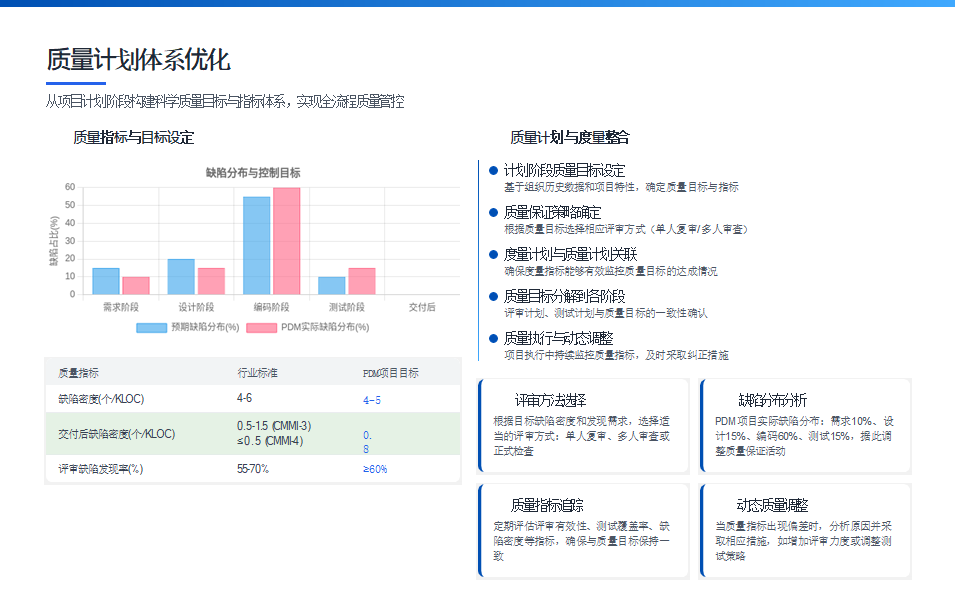Select the 评审缺陷发现率(%) table cell
The height and width of the screenshot is (594, 955).
[x=100, y=469]
